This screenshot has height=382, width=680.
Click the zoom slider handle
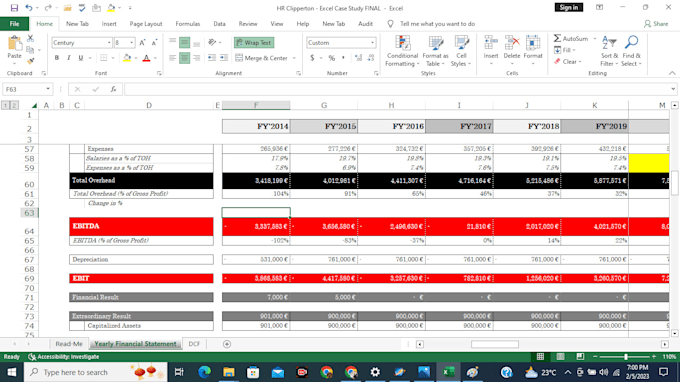[x=625, y=356]
